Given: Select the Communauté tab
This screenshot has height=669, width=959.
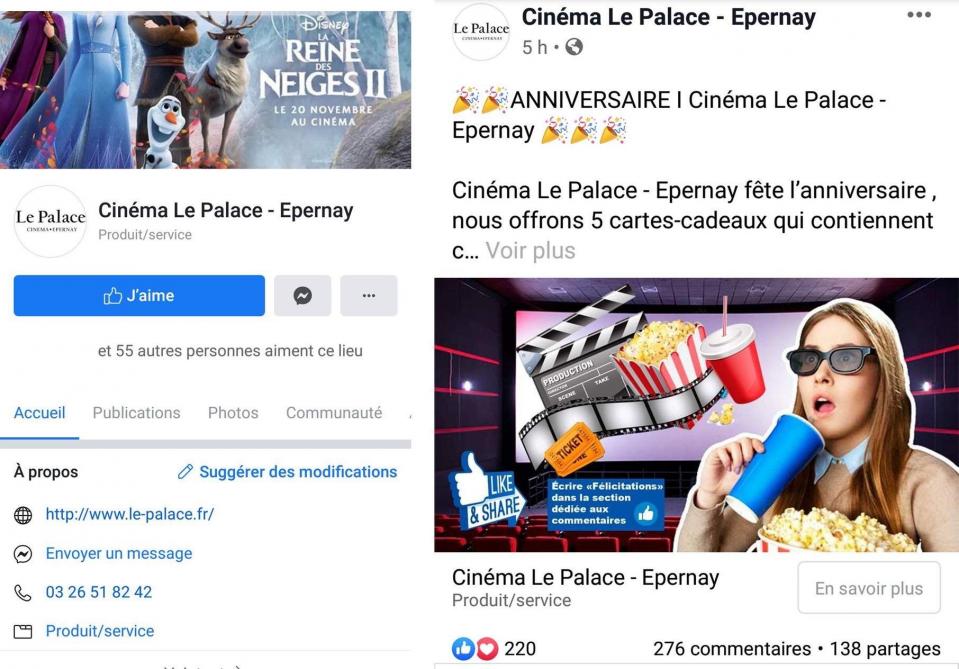Looking at the screenshot, I should (x=334, y=413).
